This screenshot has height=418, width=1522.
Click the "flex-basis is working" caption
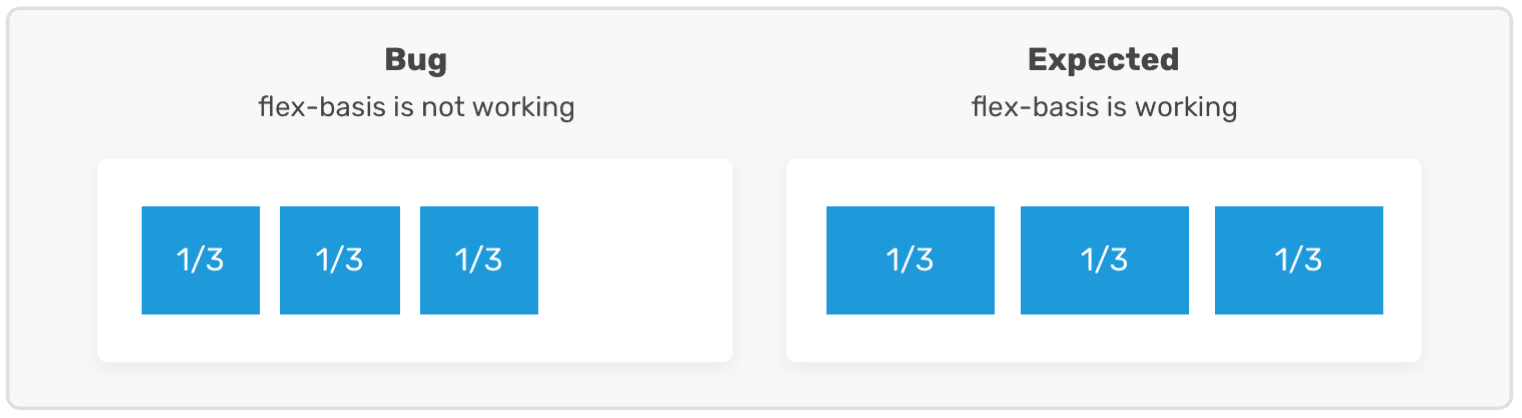[1104, 106]
